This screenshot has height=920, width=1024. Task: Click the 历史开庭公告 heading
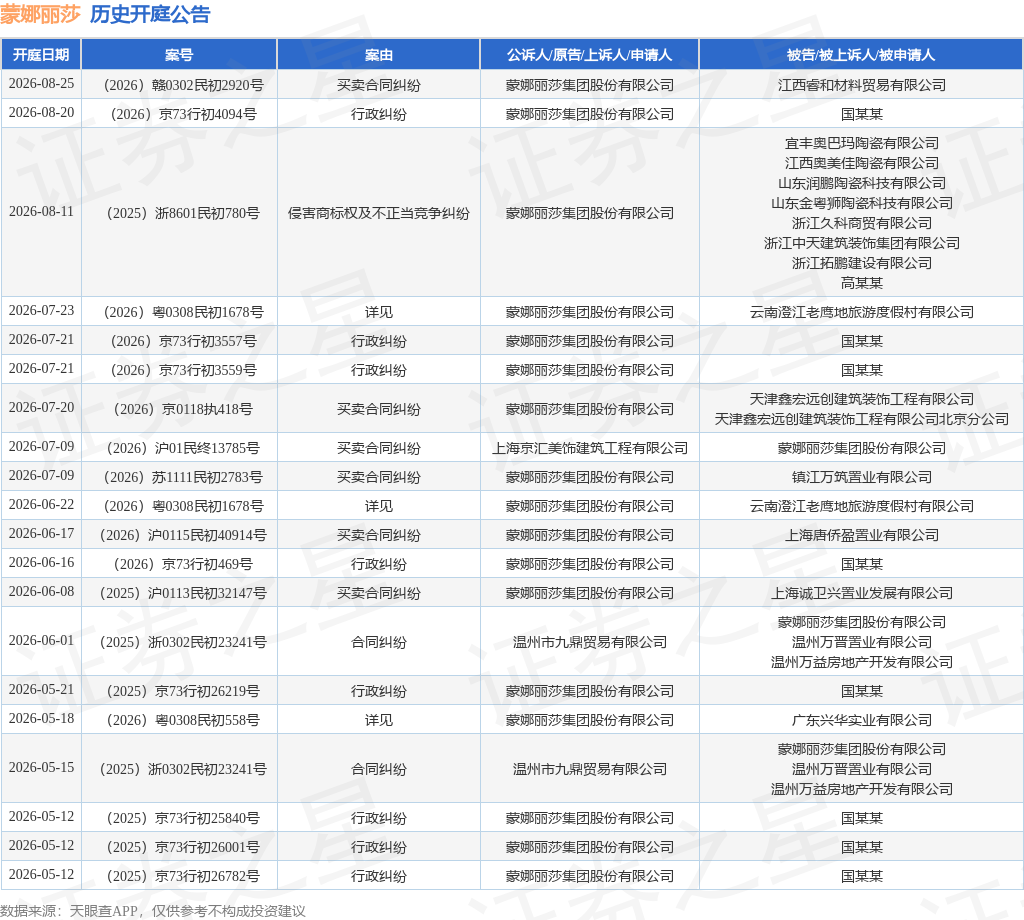(x=150, y=14)
